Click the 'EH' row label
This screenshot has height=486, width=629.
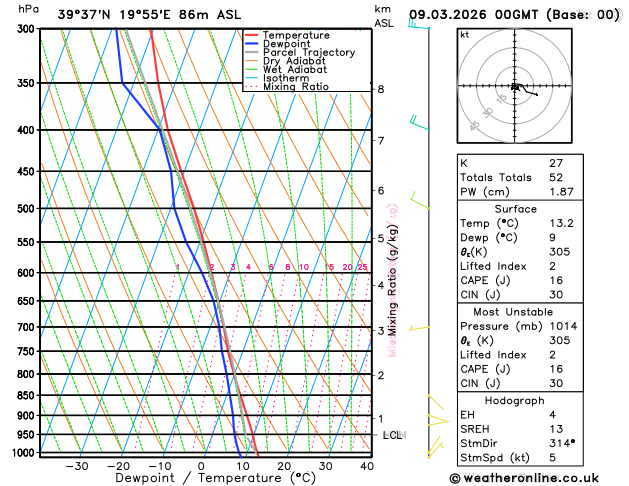[467, 415]
